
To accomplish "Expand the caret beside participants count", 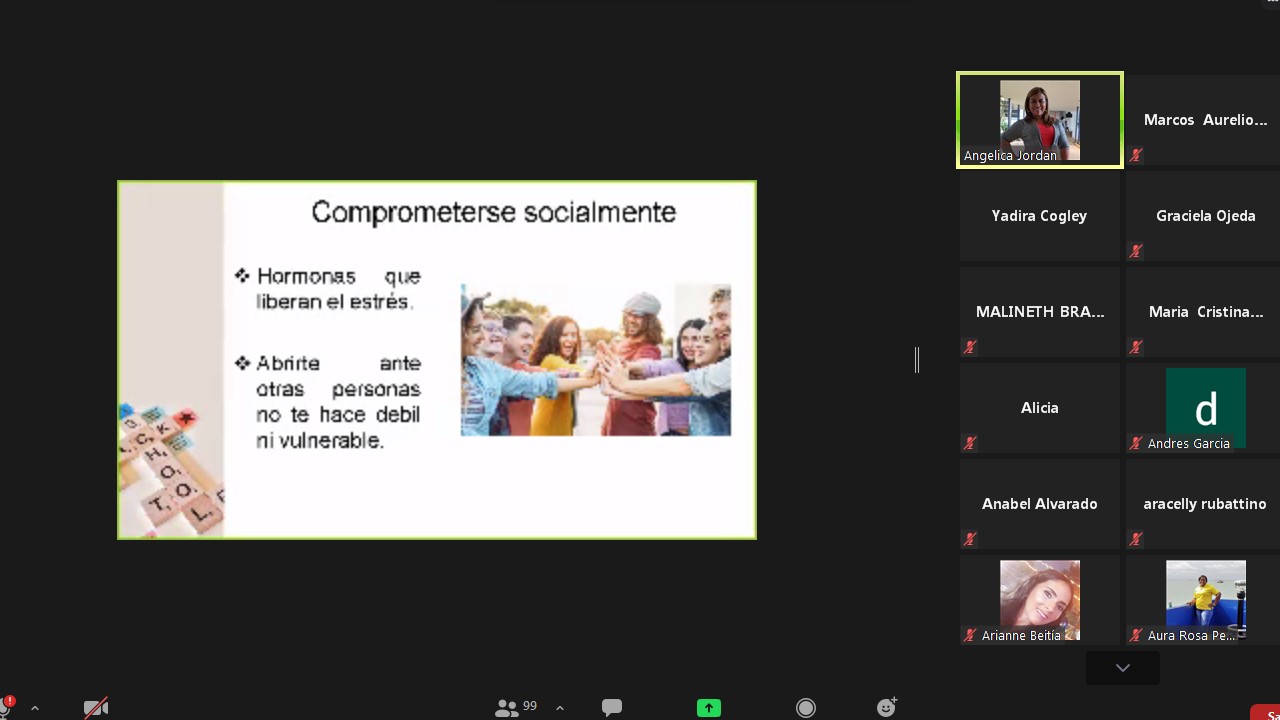I will [x=560, y=708].
